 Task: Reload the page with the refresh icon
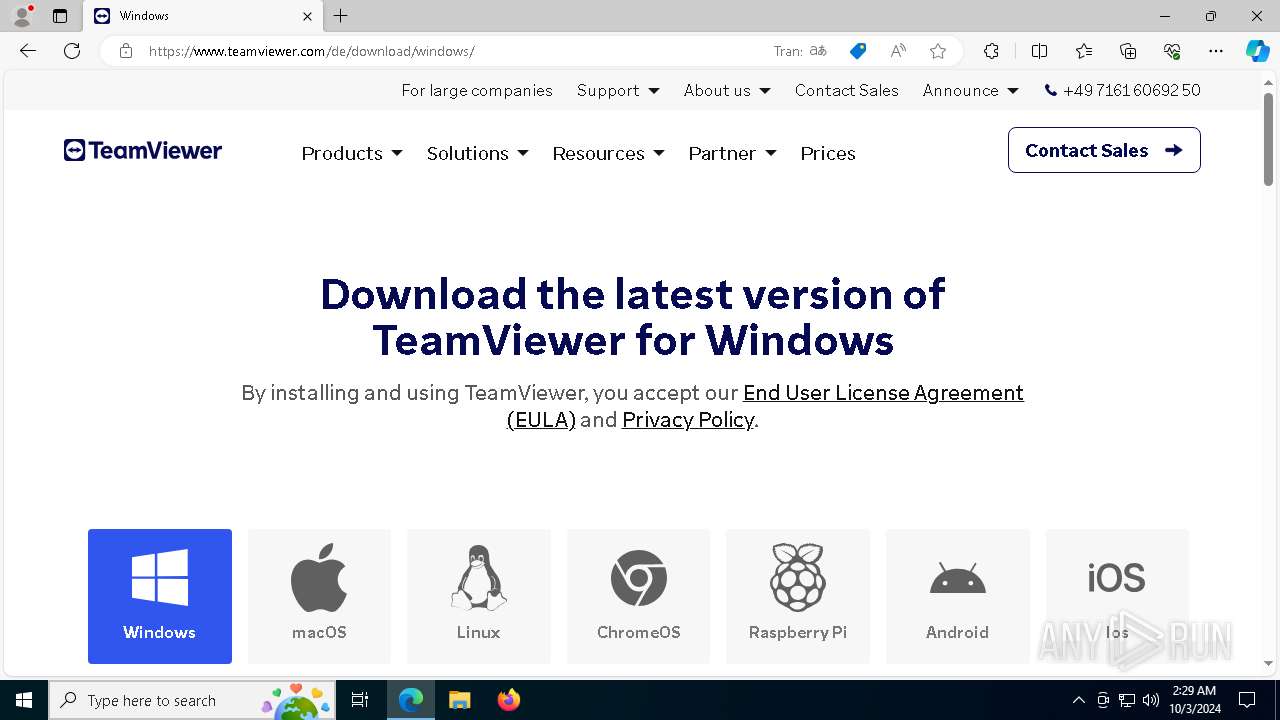click(x=72, y=51)
